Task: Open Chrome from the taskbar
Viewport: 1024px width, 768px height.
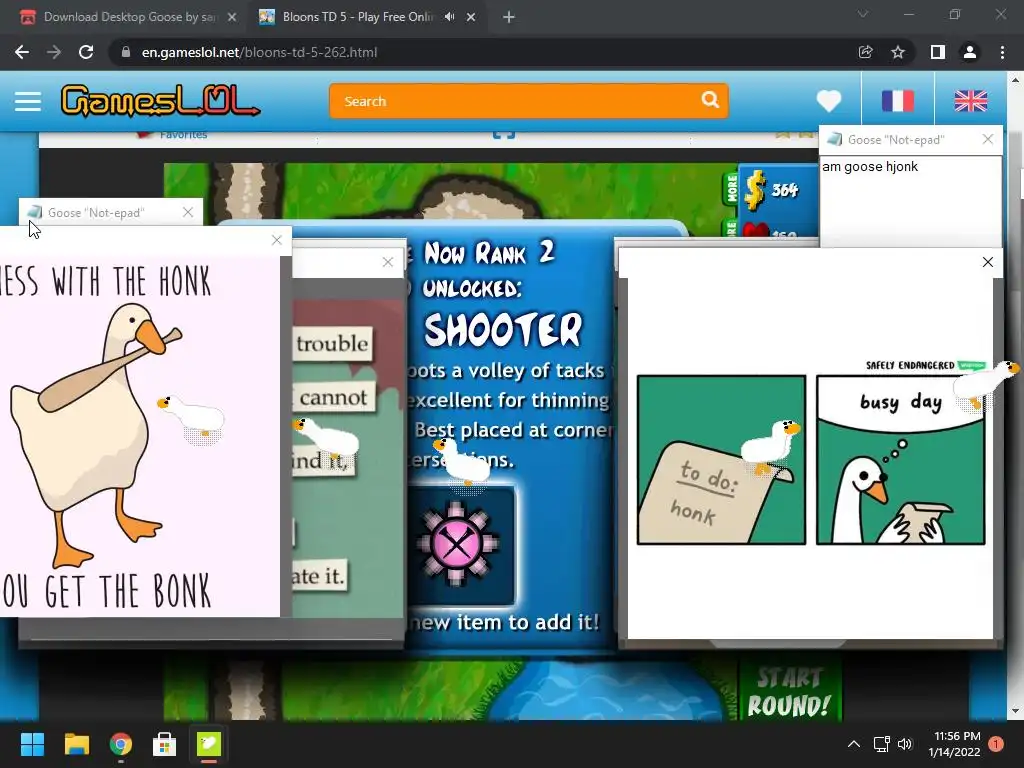Action: pos(121,744)
